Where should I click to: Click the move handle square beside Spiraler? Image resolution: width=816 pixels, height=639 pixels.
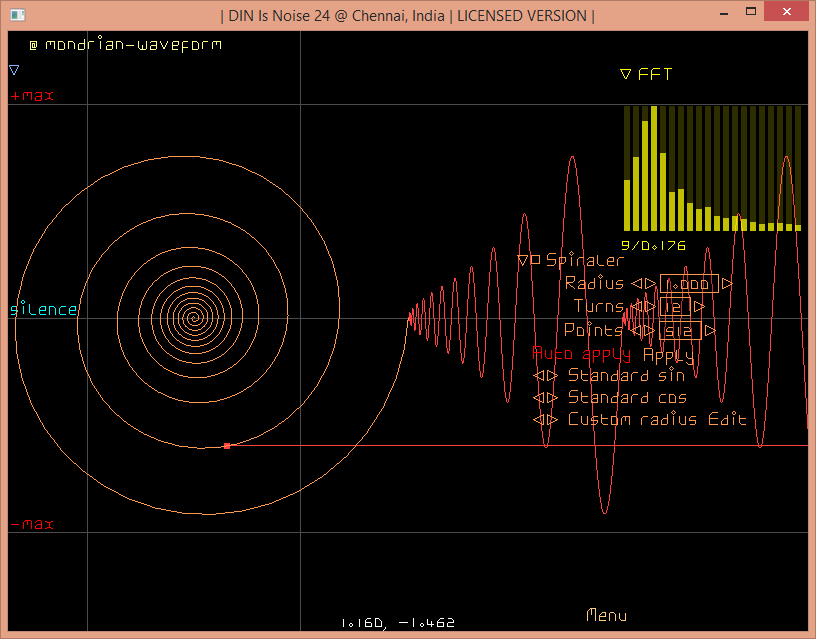(535, 260)
